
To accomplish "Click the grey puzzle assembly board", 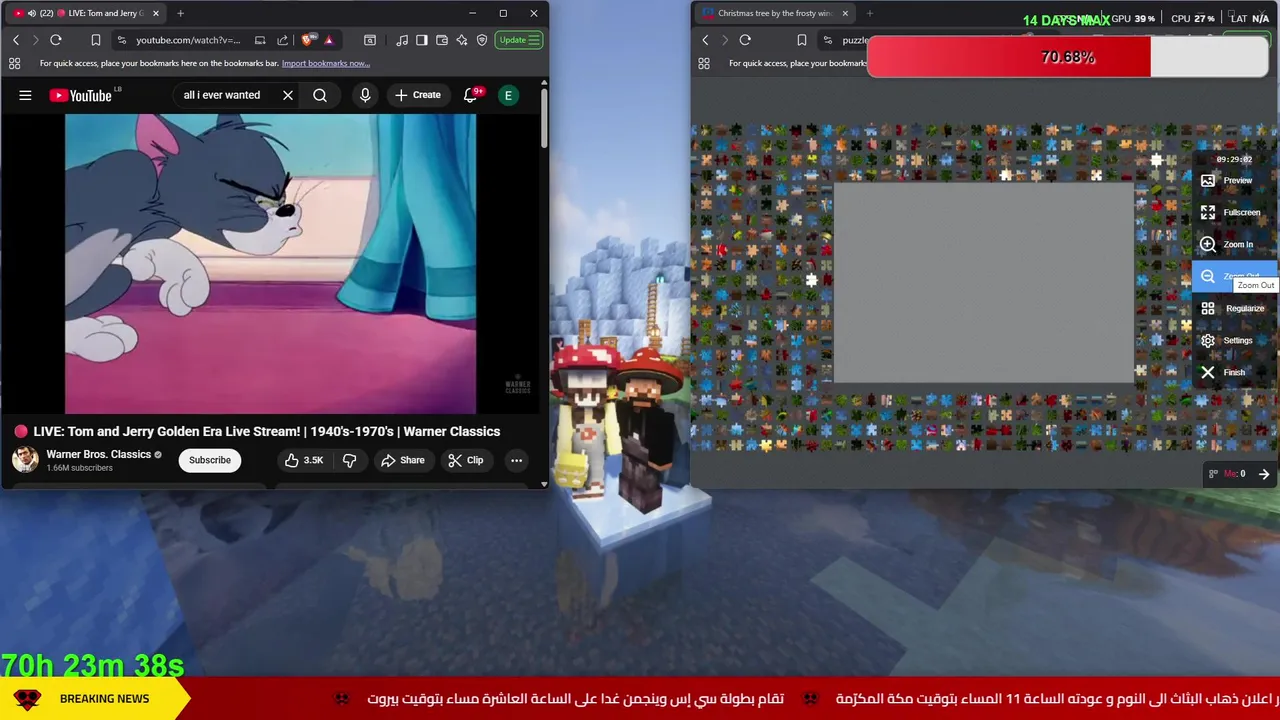I will (x=984, y=283).
